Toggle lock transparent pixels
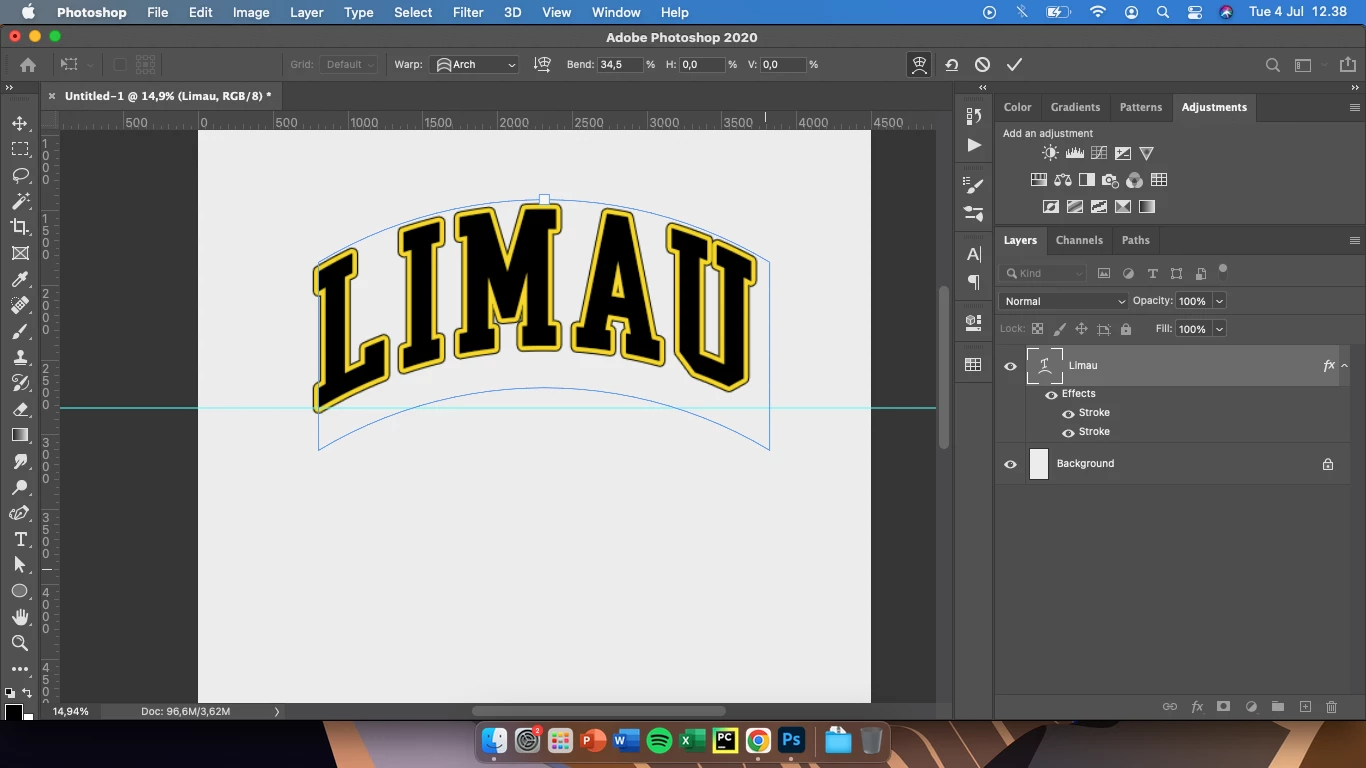 [1037, 329]
